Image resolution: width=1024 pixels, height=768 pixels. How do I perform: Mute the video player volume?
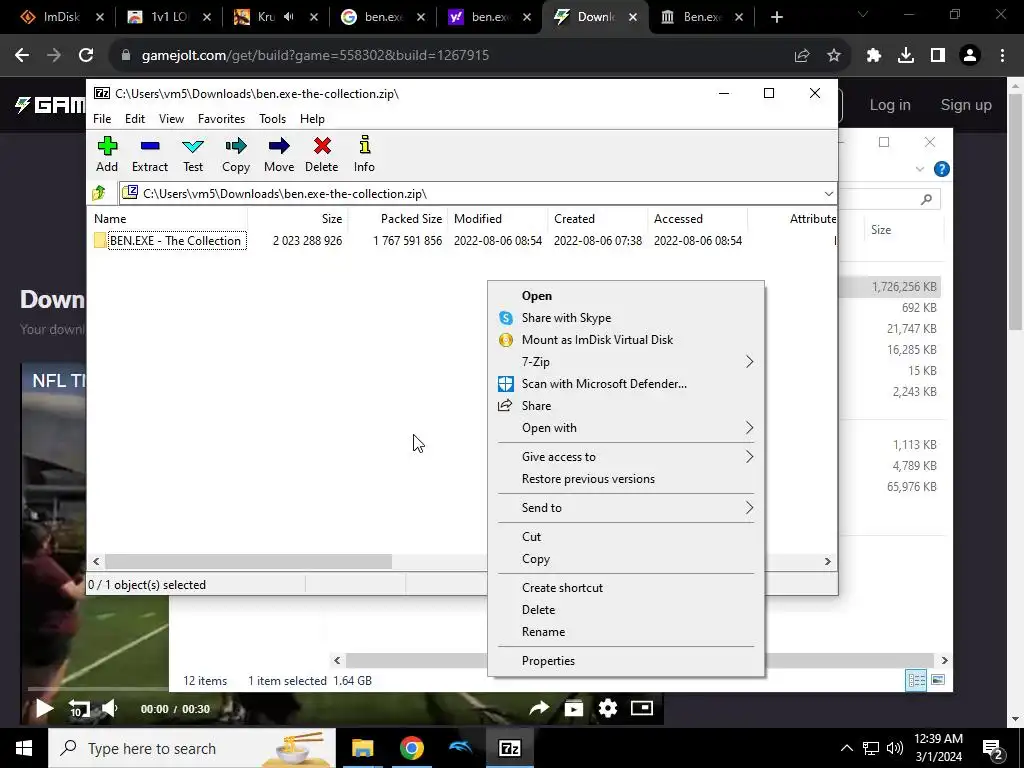[x=110, y=708]
